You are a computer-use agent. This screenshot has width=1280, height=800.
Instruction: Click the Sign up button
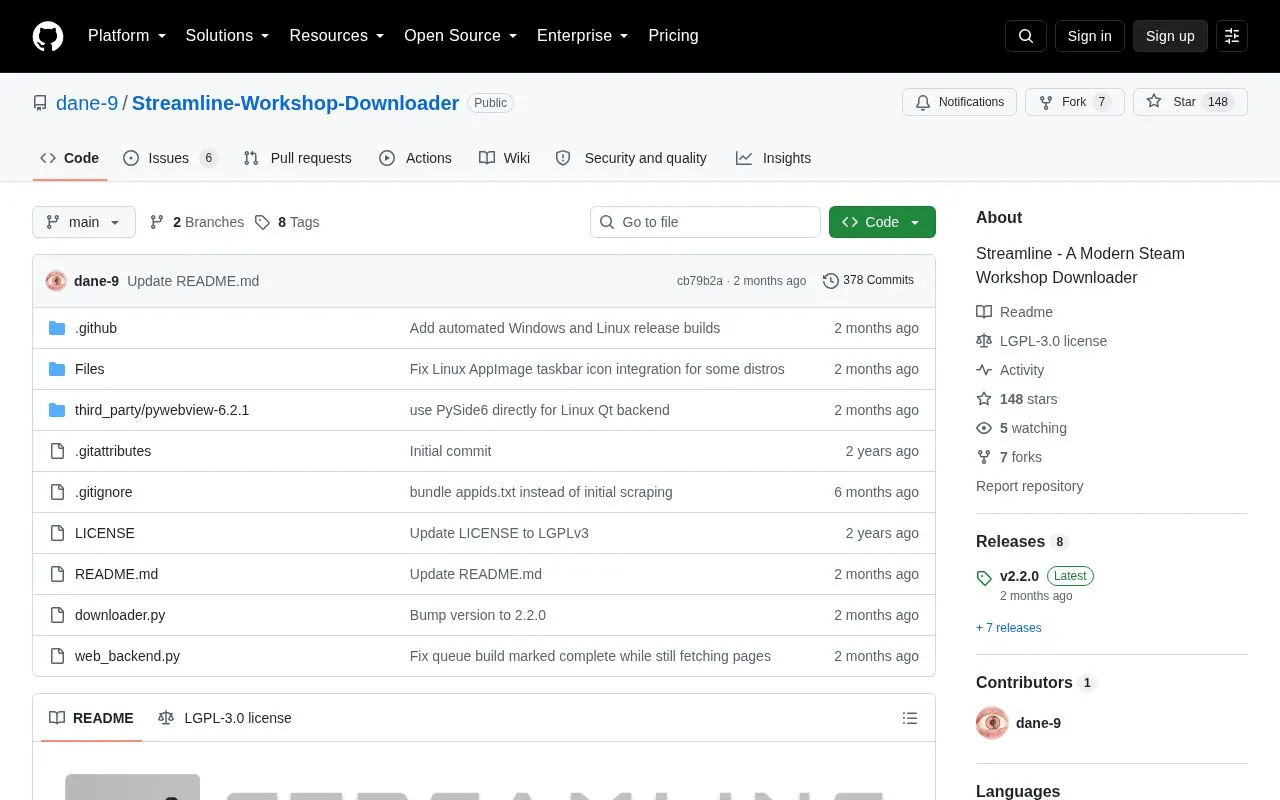1170,36
